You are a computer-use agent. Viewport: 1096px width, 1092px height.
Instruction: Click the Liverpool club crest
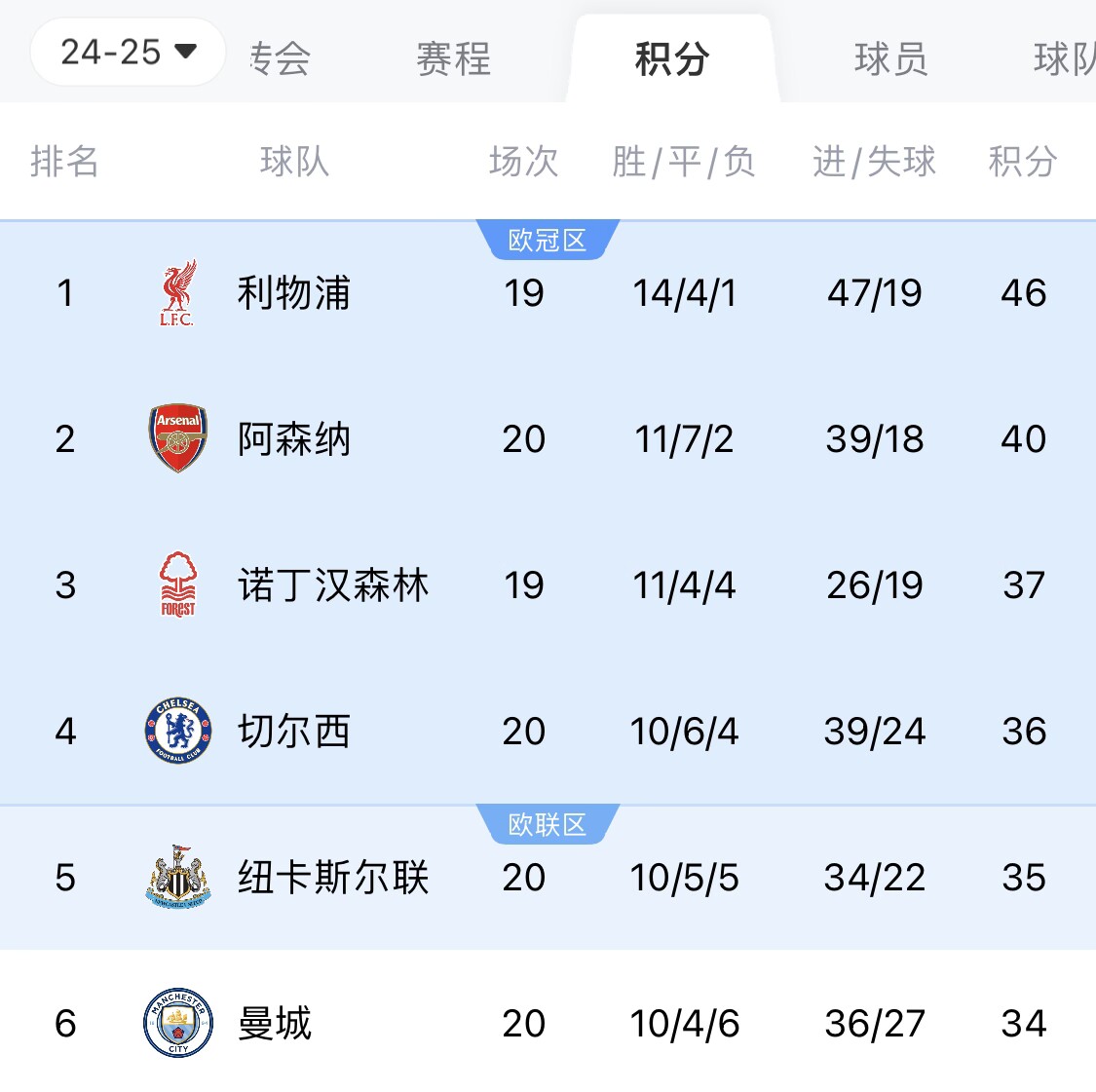177,292
